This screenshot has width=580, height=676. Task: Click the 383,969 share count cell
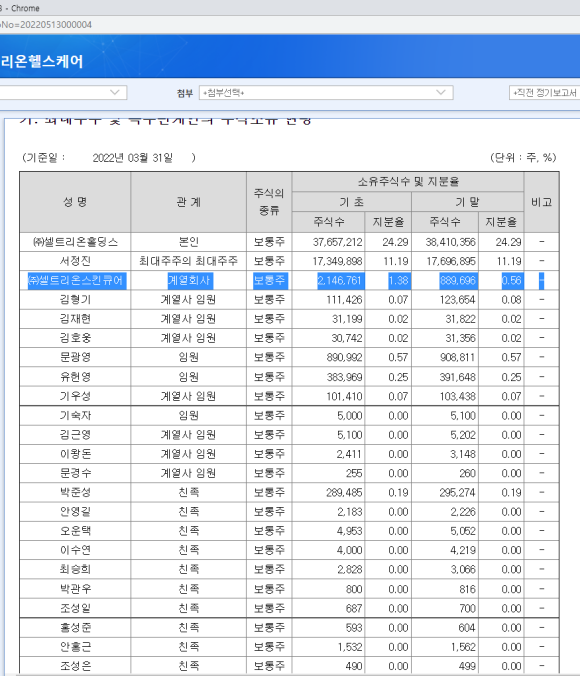coord(329,377)
